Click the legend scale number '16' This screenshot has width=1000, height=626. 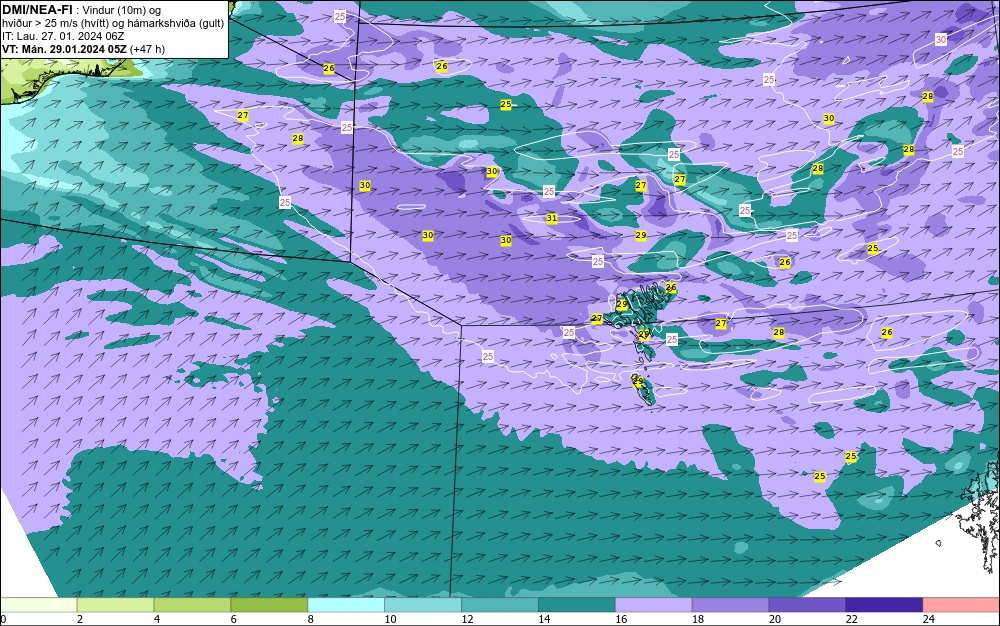click(621, 619)
